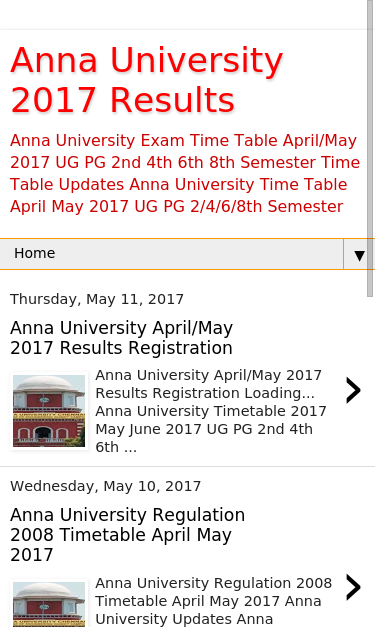The width and height of the screenshot is (375, 627).
Task: Open April/May 2017 Results Registration post title
Action: pos(121,338)
